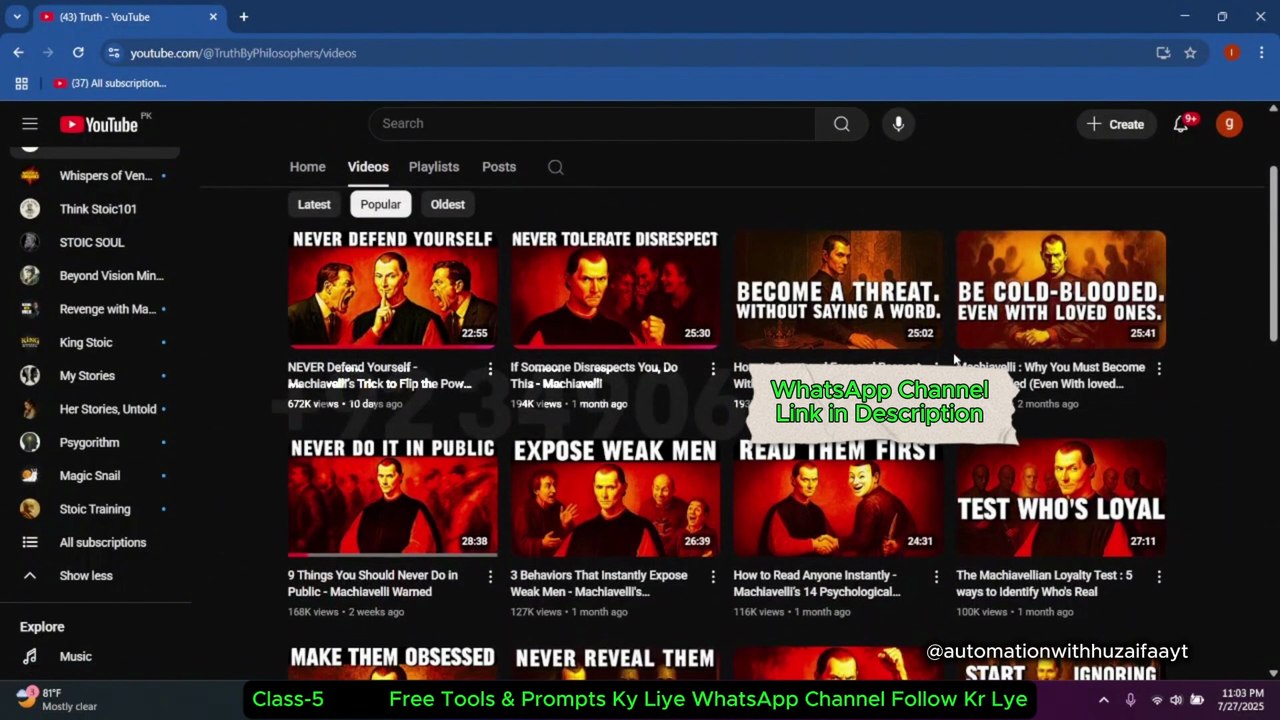Click the install app icon in address bar
This screenshot has width=1280, height=720.
[x=1163, y=53]
